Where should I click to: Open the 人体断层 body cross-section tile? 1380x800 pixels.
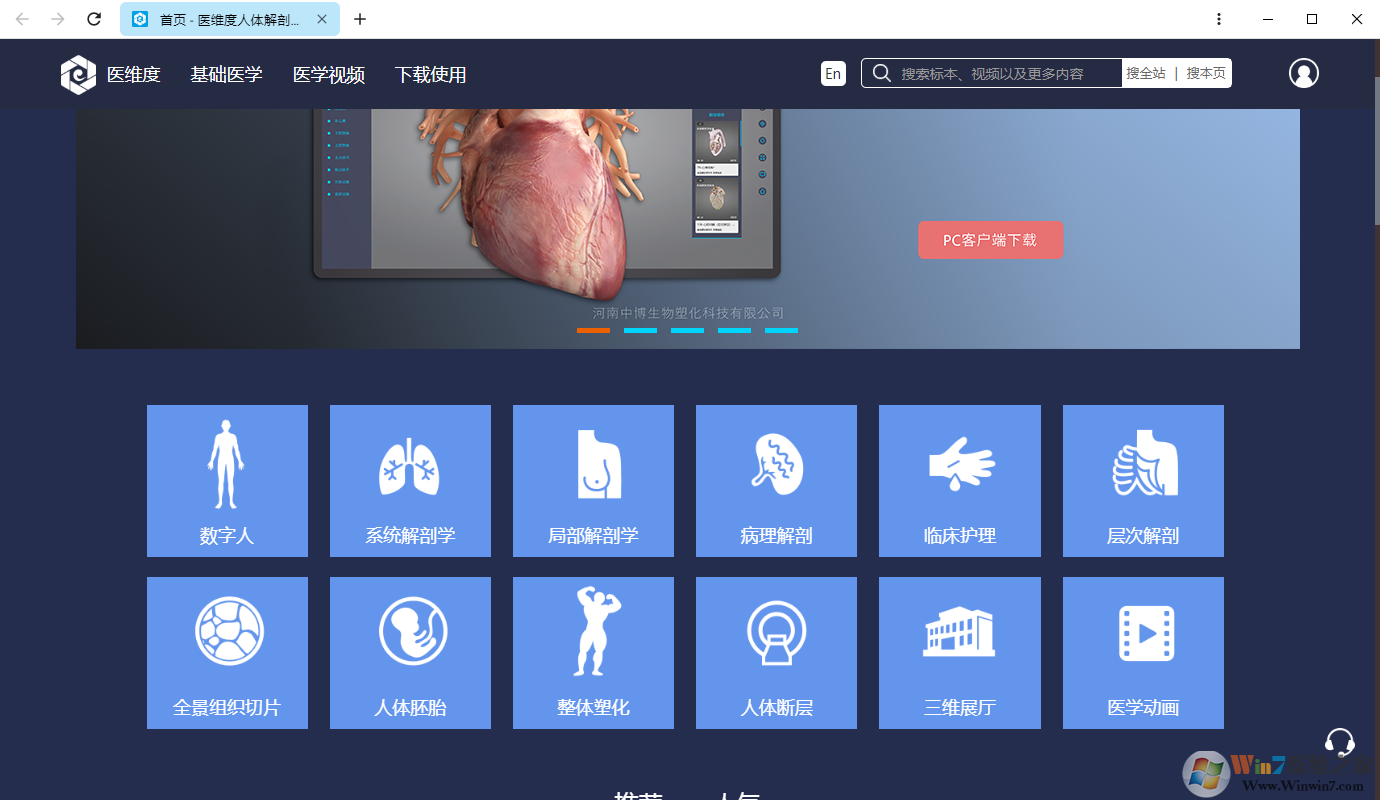[776, 653]
